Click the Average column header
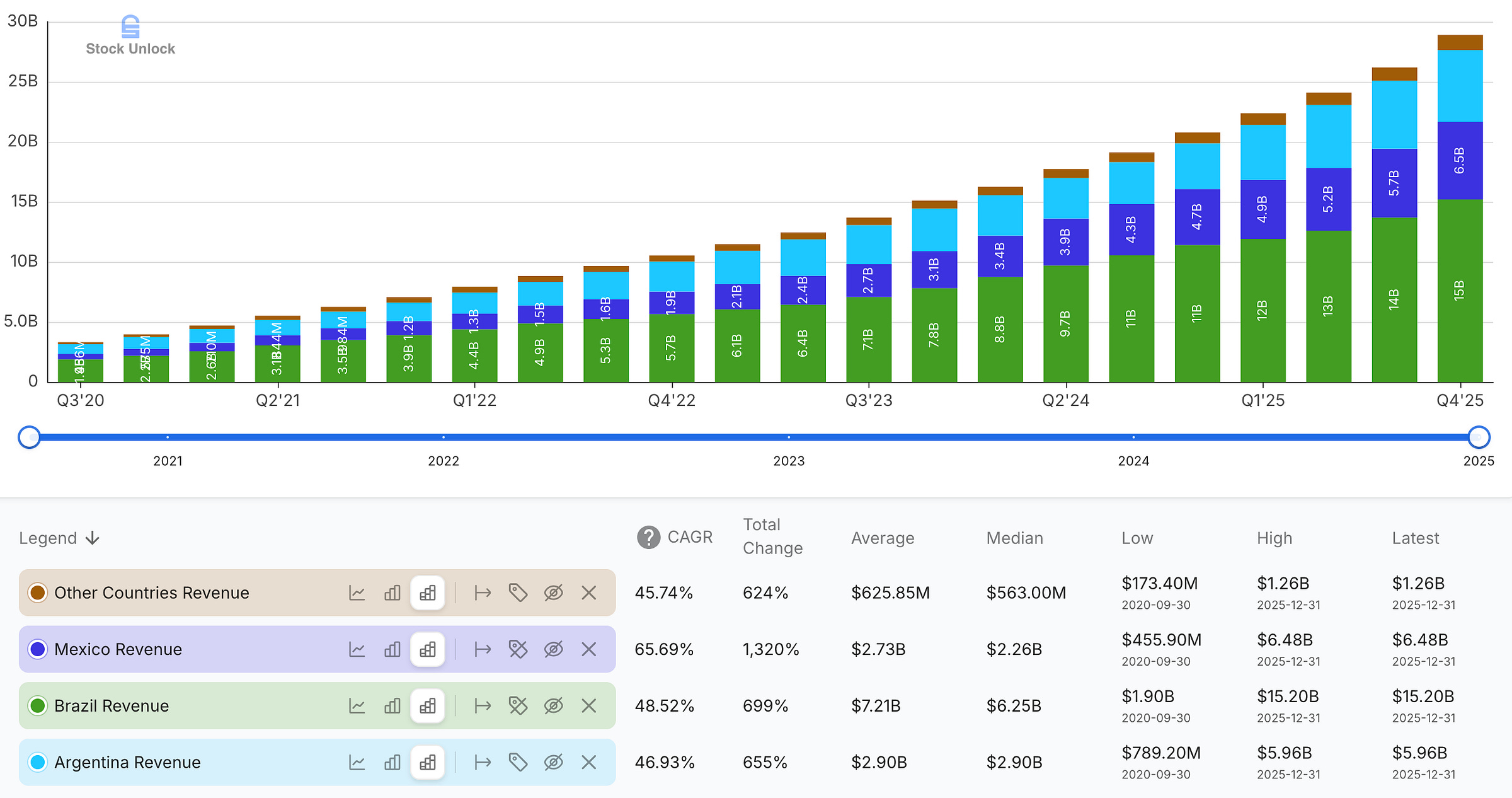This screenshot has height=798, width=1512. coord(882,538)
